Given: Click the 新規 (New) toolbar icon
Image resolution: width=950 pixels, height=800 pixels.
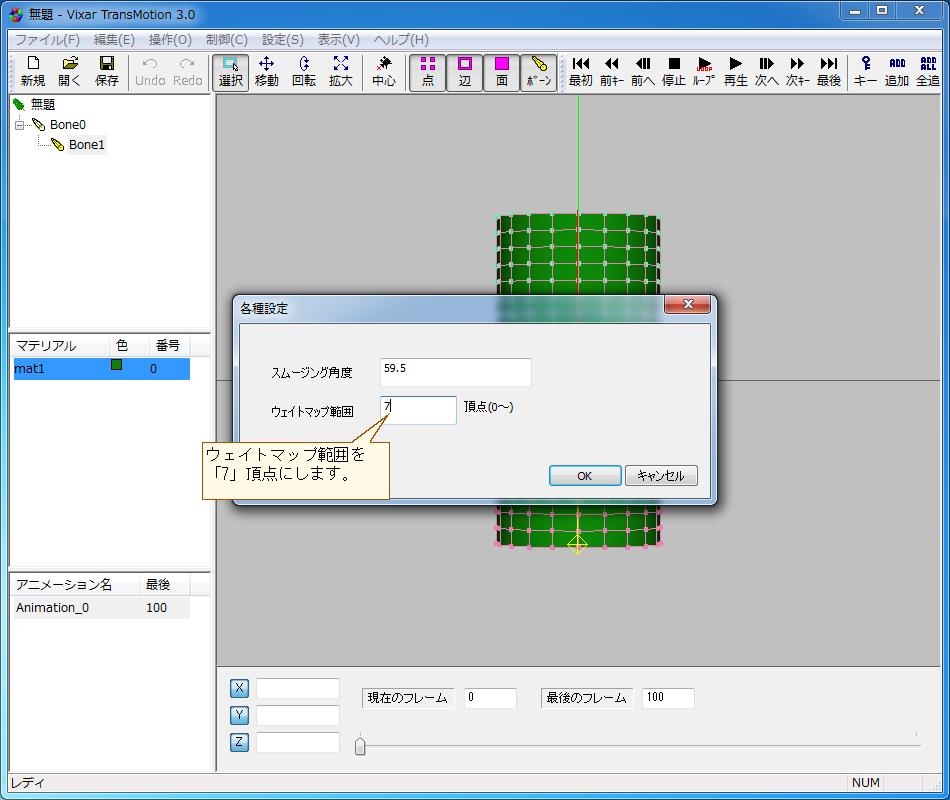Looking at the screenshot, I should [x=32, y=71].
